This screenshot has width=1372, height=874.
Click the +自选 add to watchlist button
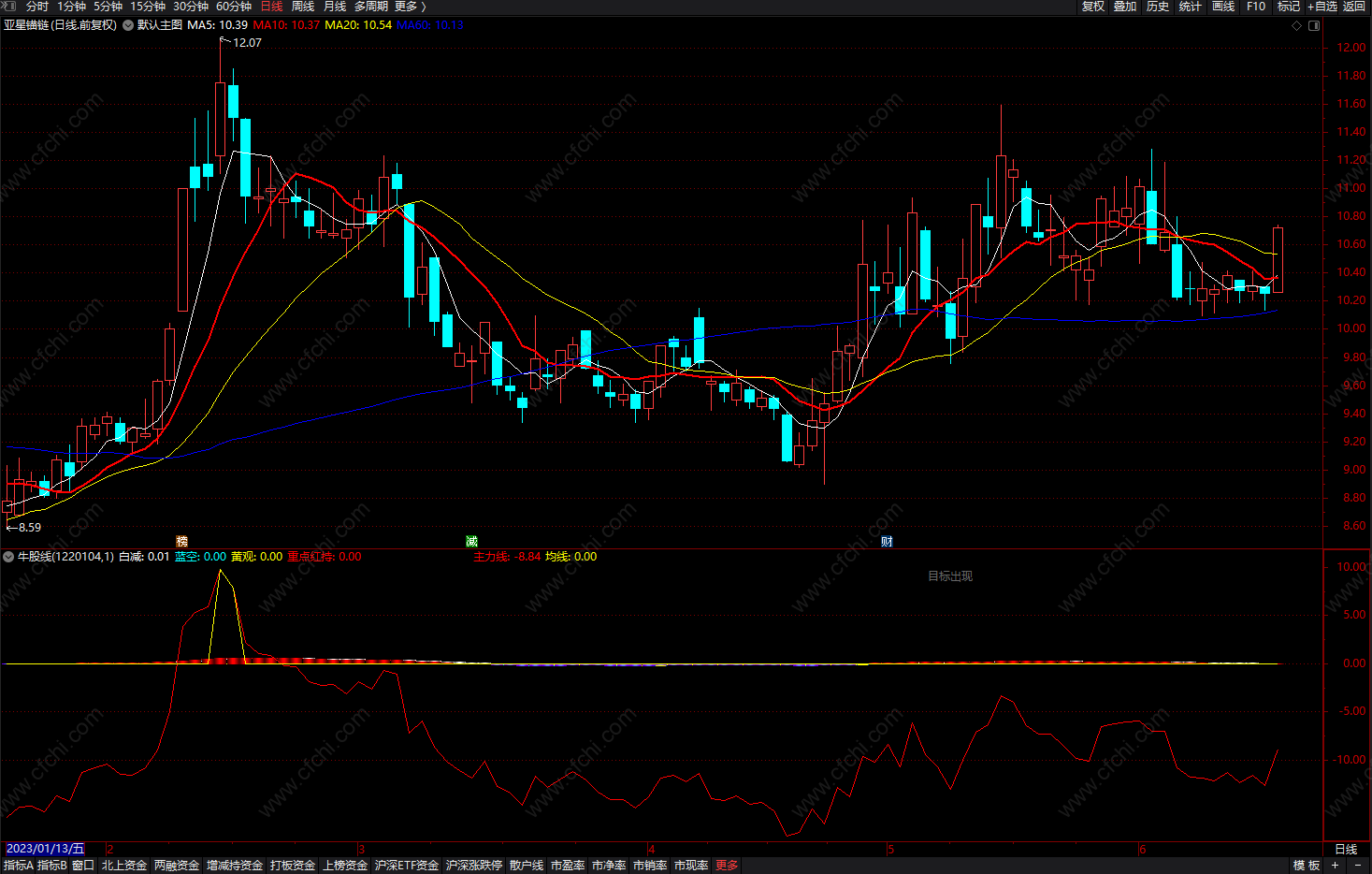pyautogui.click(x=1322, y=7)
